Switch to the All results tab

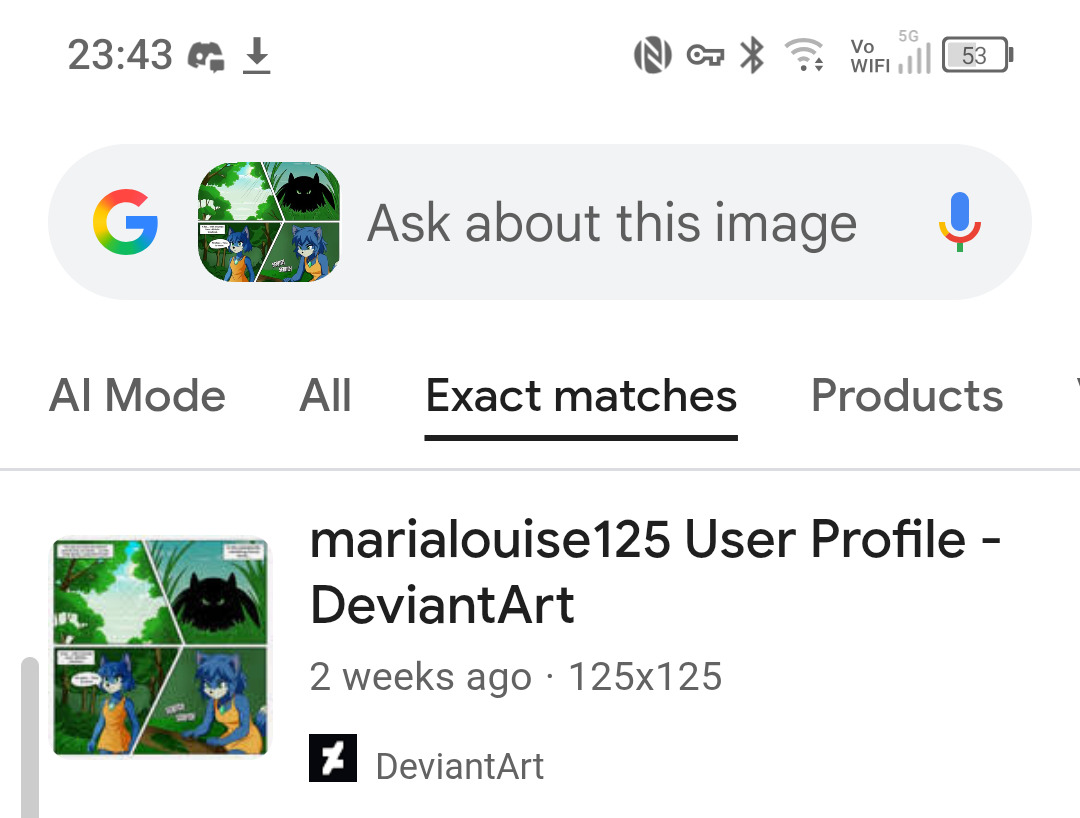coord(325,396)
